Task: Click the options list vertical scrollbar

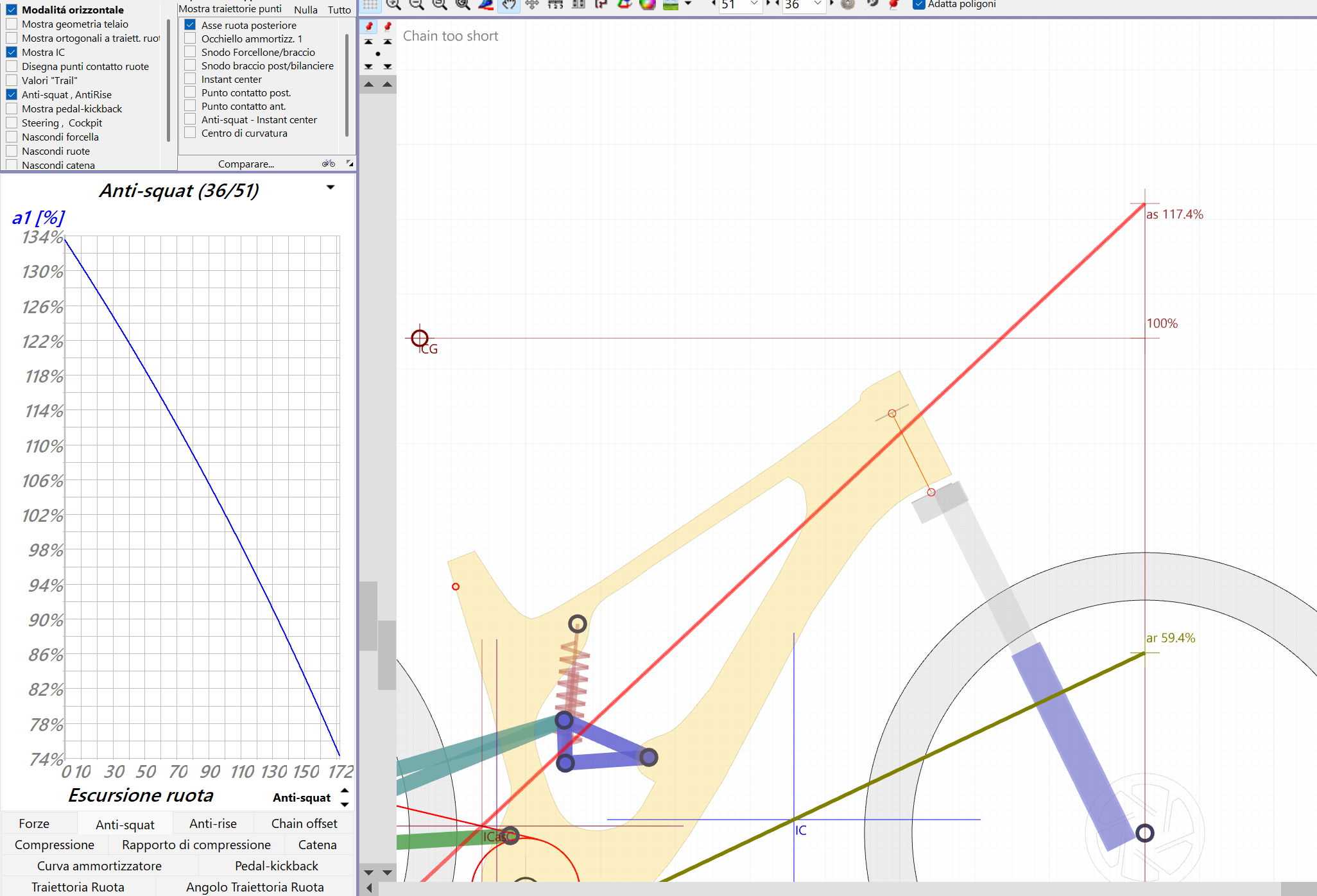Action: (168, 80)
